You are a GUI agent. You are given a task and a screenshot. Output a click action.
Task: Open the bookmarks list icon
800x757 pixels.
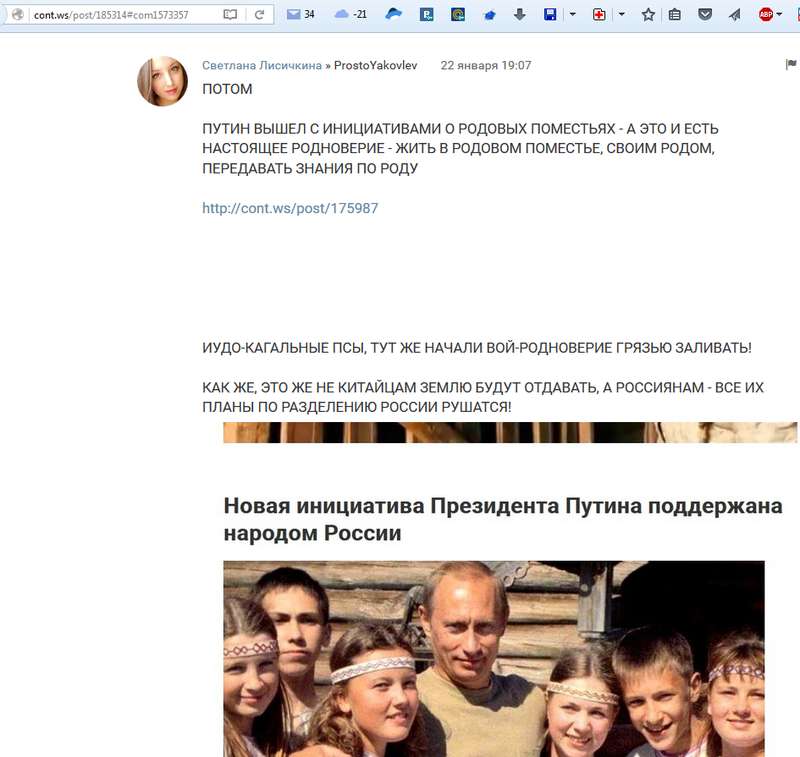coord(674,15)
